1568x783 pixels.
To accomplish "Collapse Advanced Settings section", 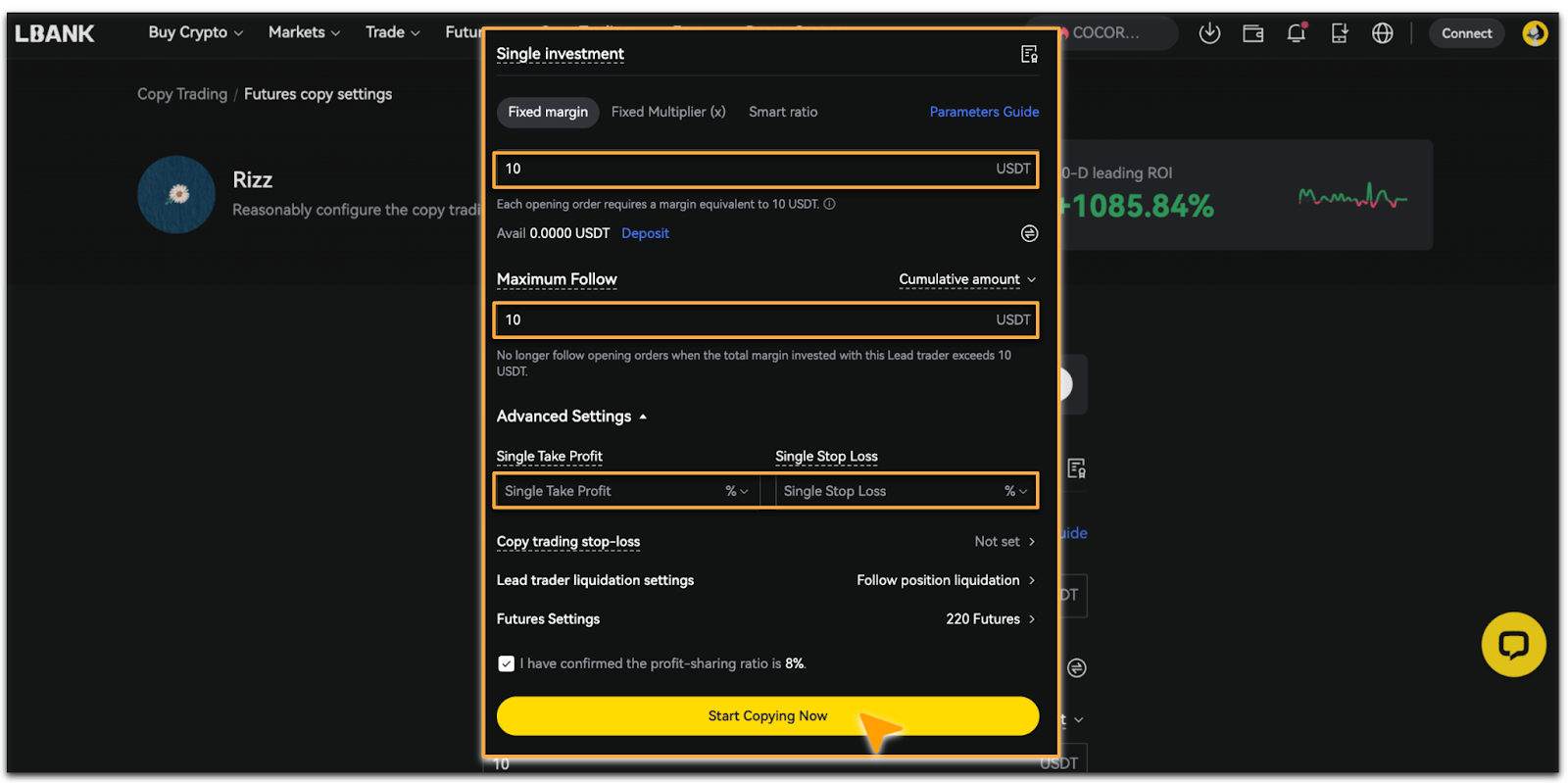I will (x=572, y=416).
